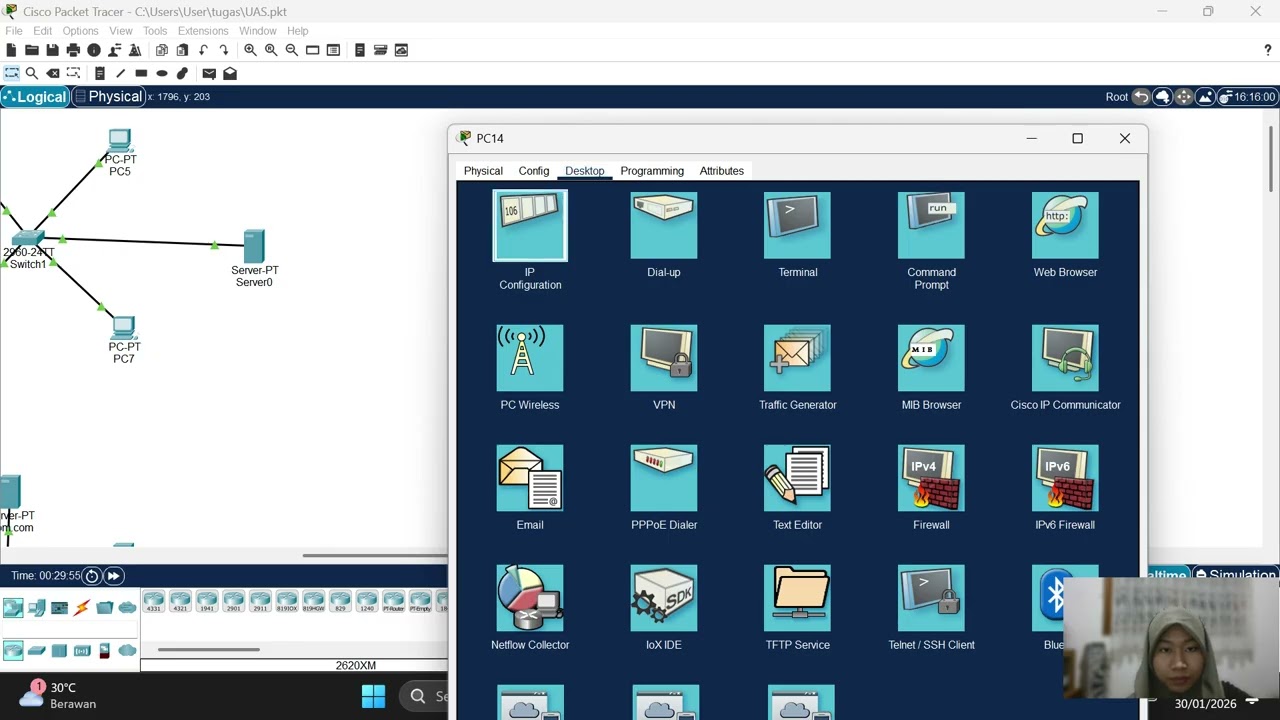Click the Fast Forward Time button
Image resolution: width=1280 pixels, height=720 pixels.
click(114, 576)
